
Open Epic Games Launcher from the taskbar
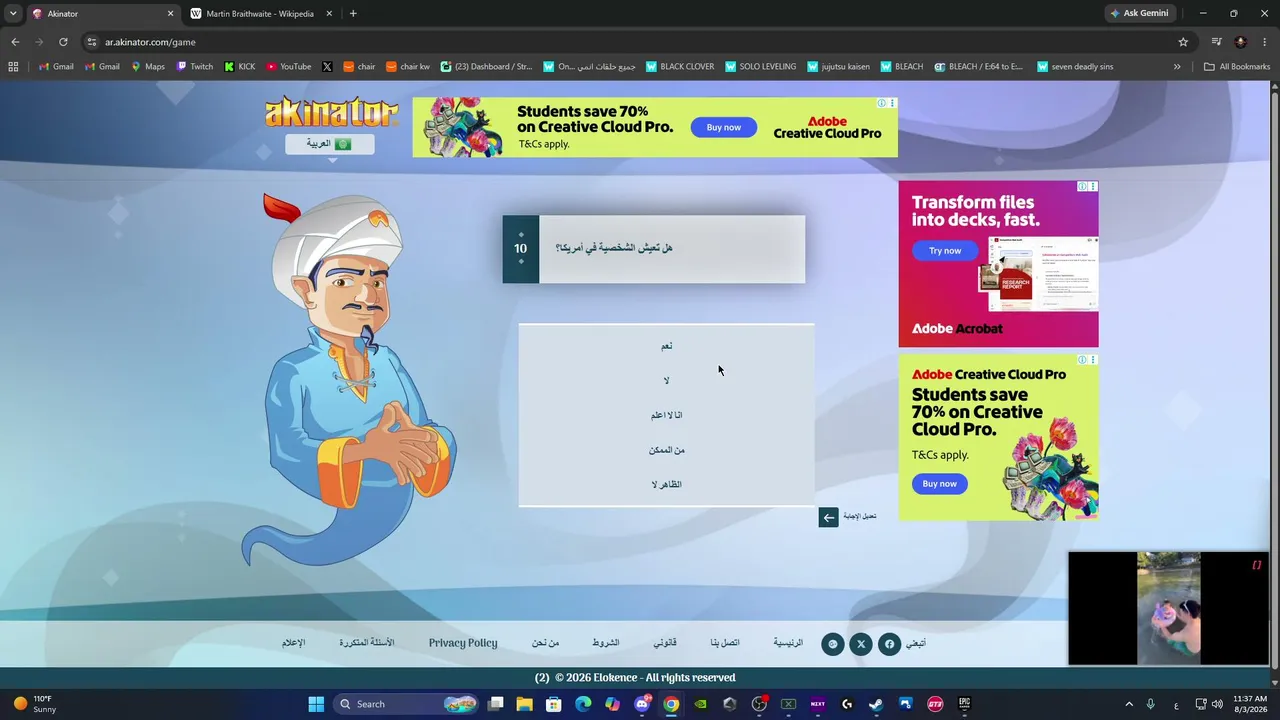click(964, 704)
